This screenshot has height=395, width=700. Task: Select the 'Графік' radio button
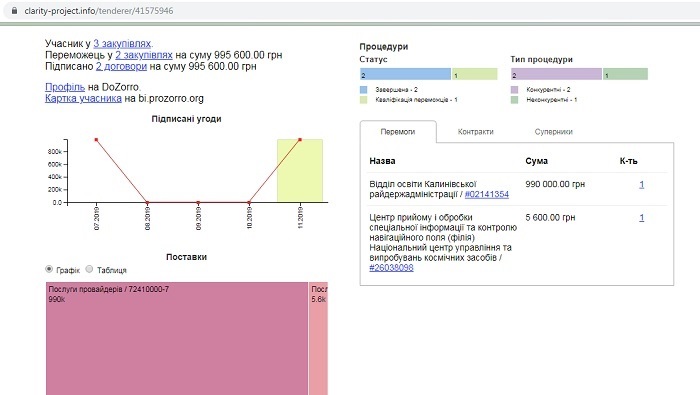[x=49, y=269]
